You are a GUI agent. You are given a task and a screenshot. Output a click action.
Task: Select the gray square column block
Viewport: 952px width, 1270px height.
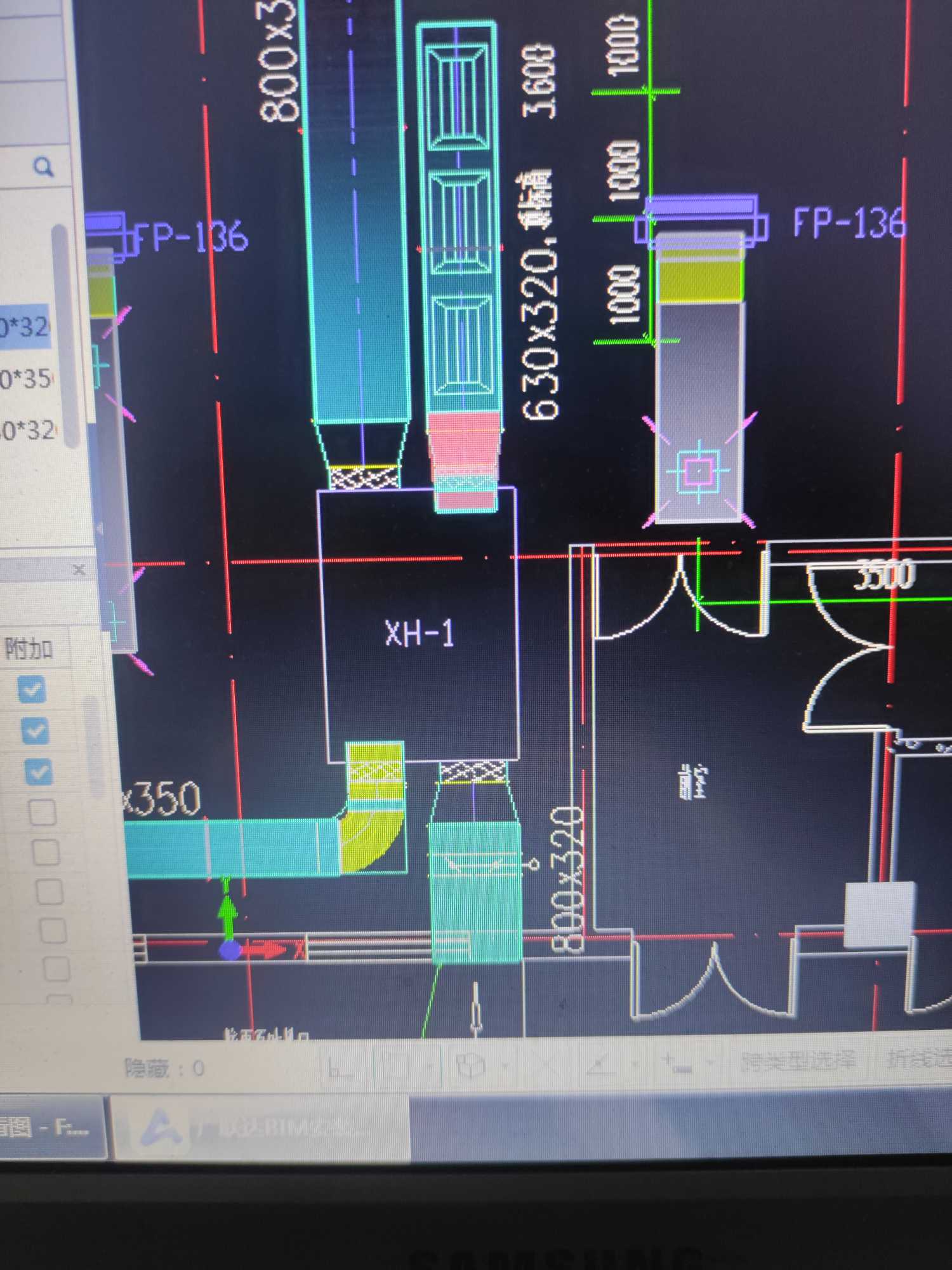coord(880,913)
